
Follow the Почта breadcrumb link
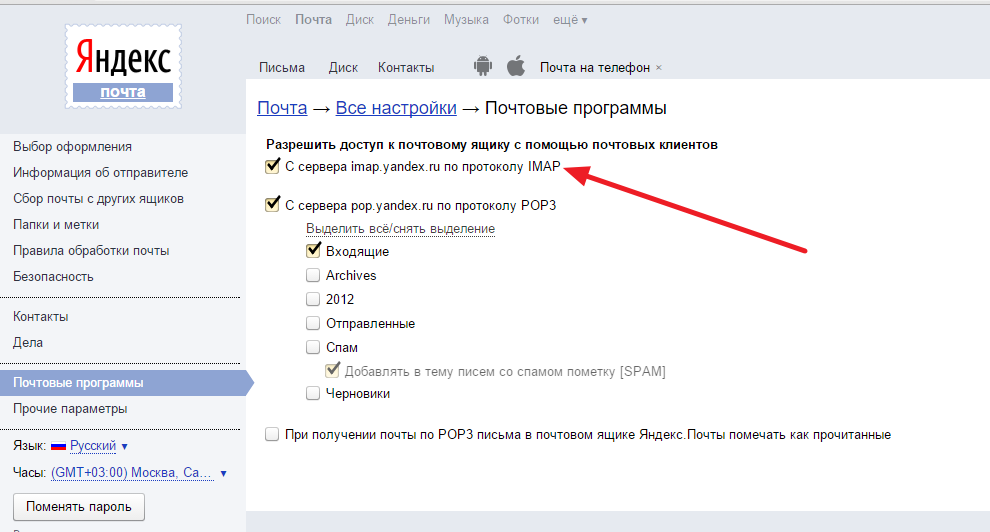tap(282, 108)
